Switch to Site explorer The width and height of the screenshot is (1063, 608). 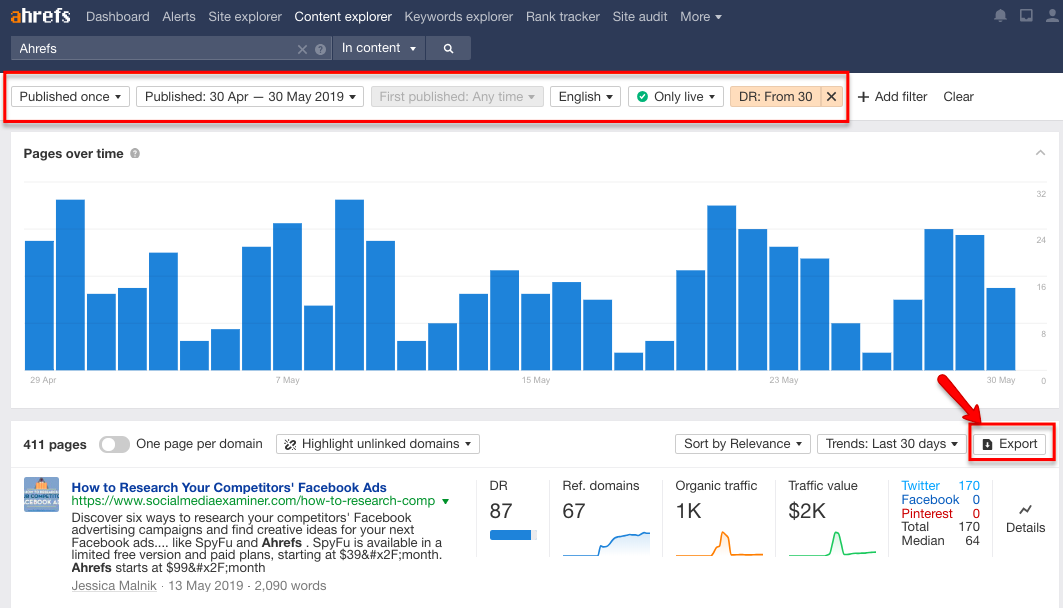pyautogui.click(x=245, y=16)
